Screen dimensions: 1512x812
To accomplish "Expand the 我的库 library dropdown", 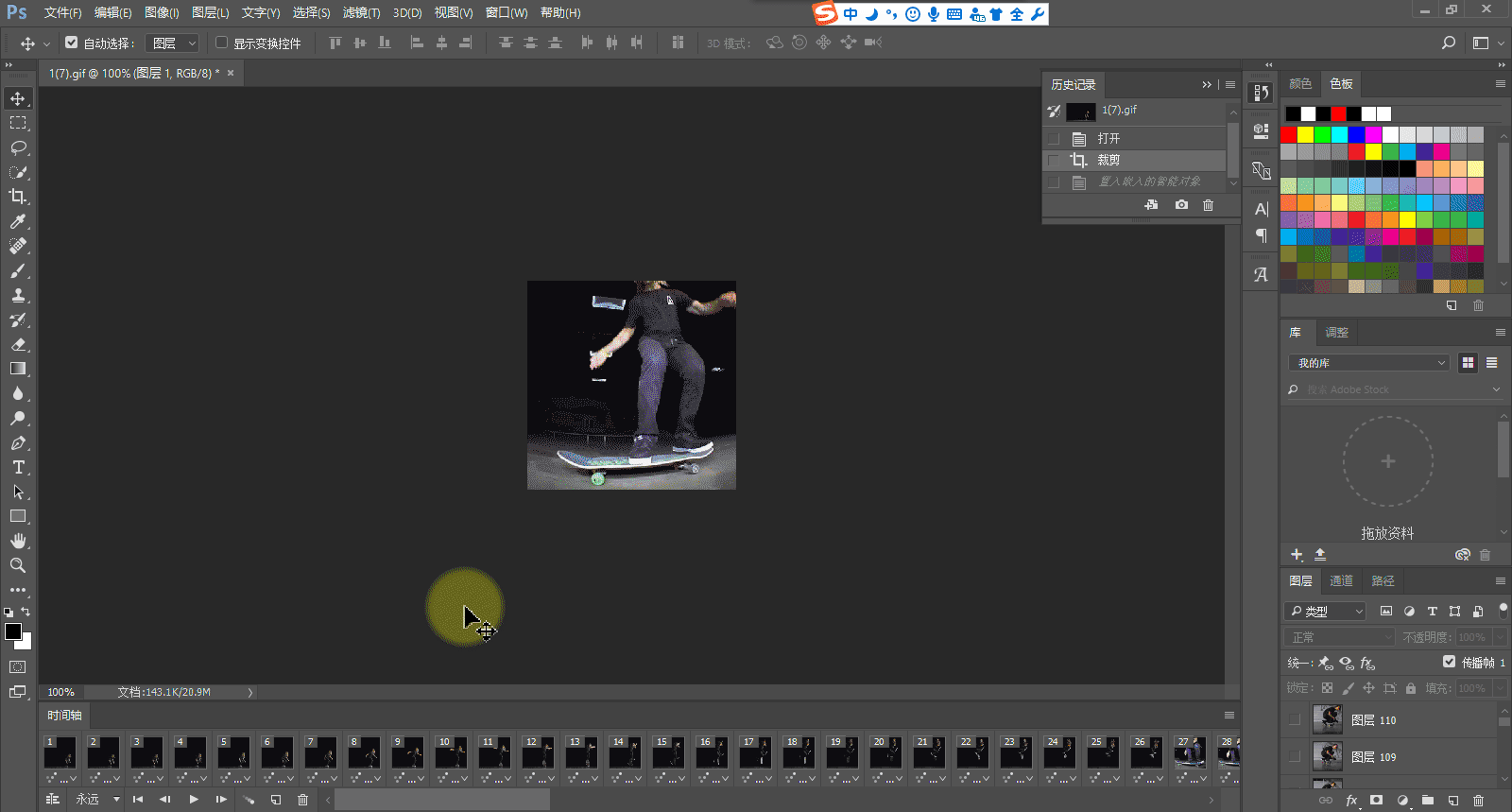I will coord(1368,363).
